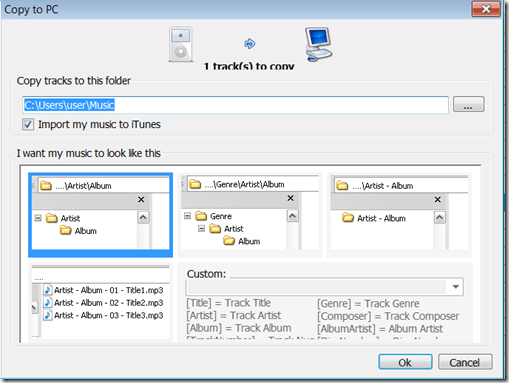Collapse the Genre folder in second preview
509x383 pixels.
click(187, 216)
